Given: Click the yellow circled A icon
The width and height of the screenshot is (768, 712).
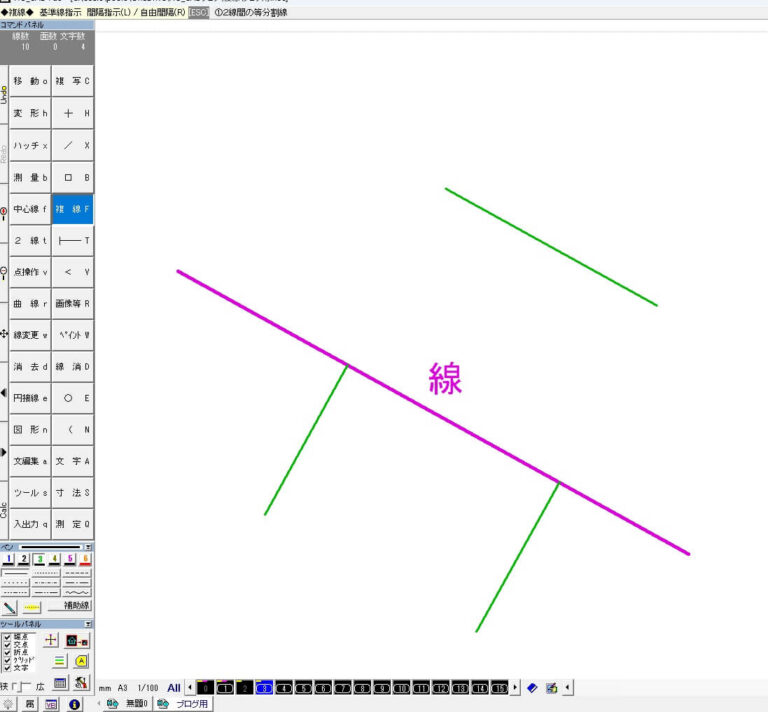Looking at the screenshot, I should click(82, 661).
